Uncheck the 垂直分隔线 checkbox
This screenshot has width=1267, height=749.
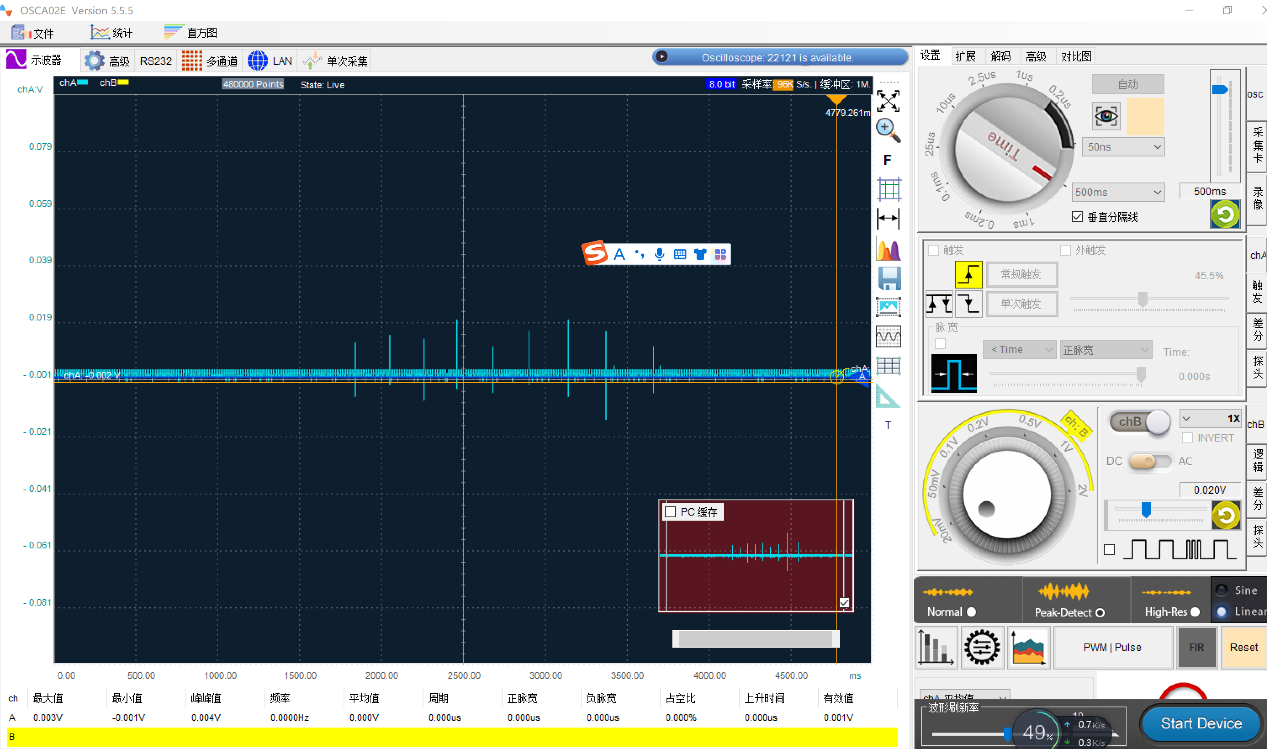pos(1077,217)
